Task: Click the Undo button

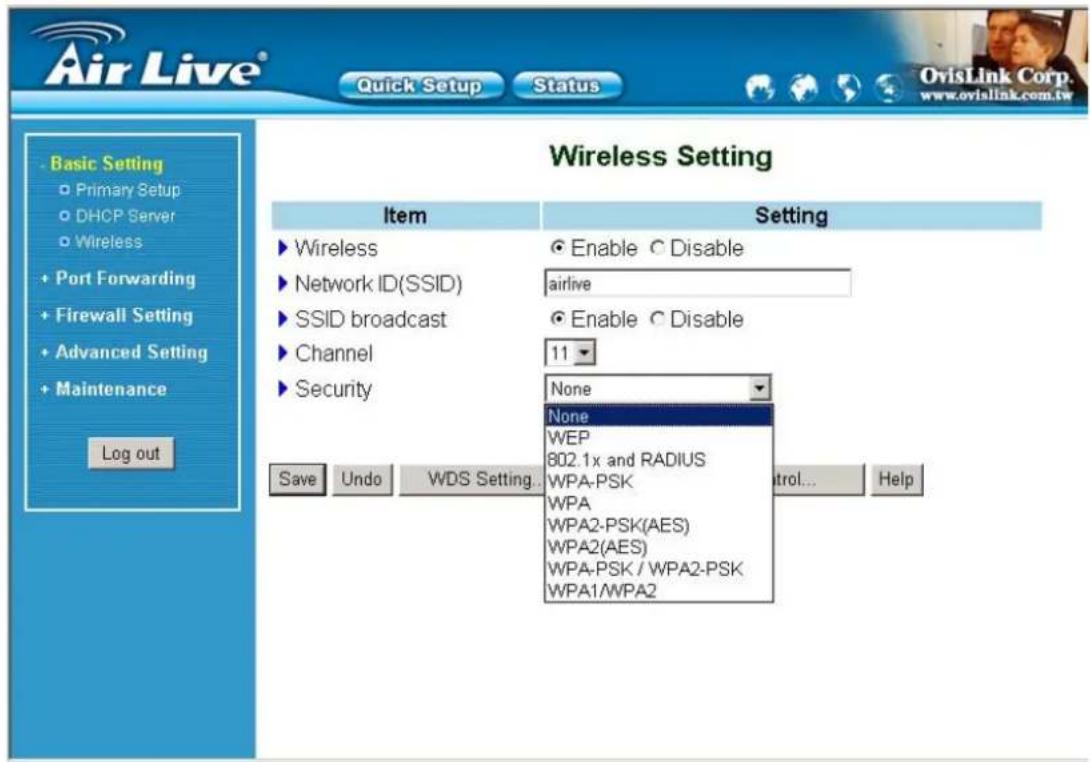Action: click(x=361, y=479)
